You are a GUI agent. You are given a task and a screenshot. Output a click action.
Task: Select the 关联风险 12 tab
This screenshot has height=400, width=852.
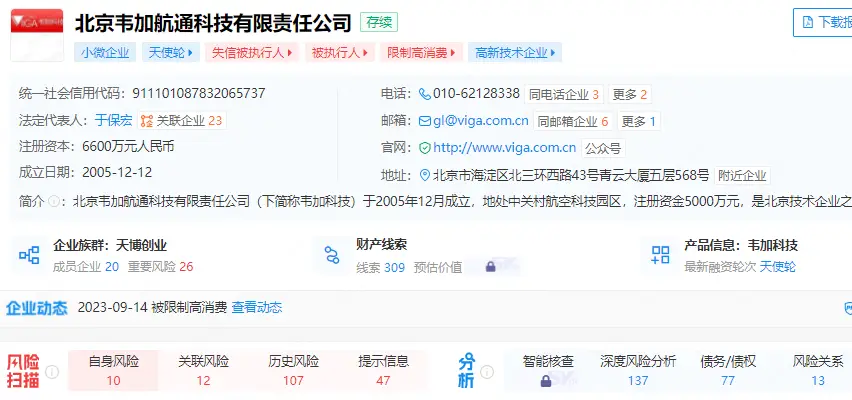click(203, 371)
